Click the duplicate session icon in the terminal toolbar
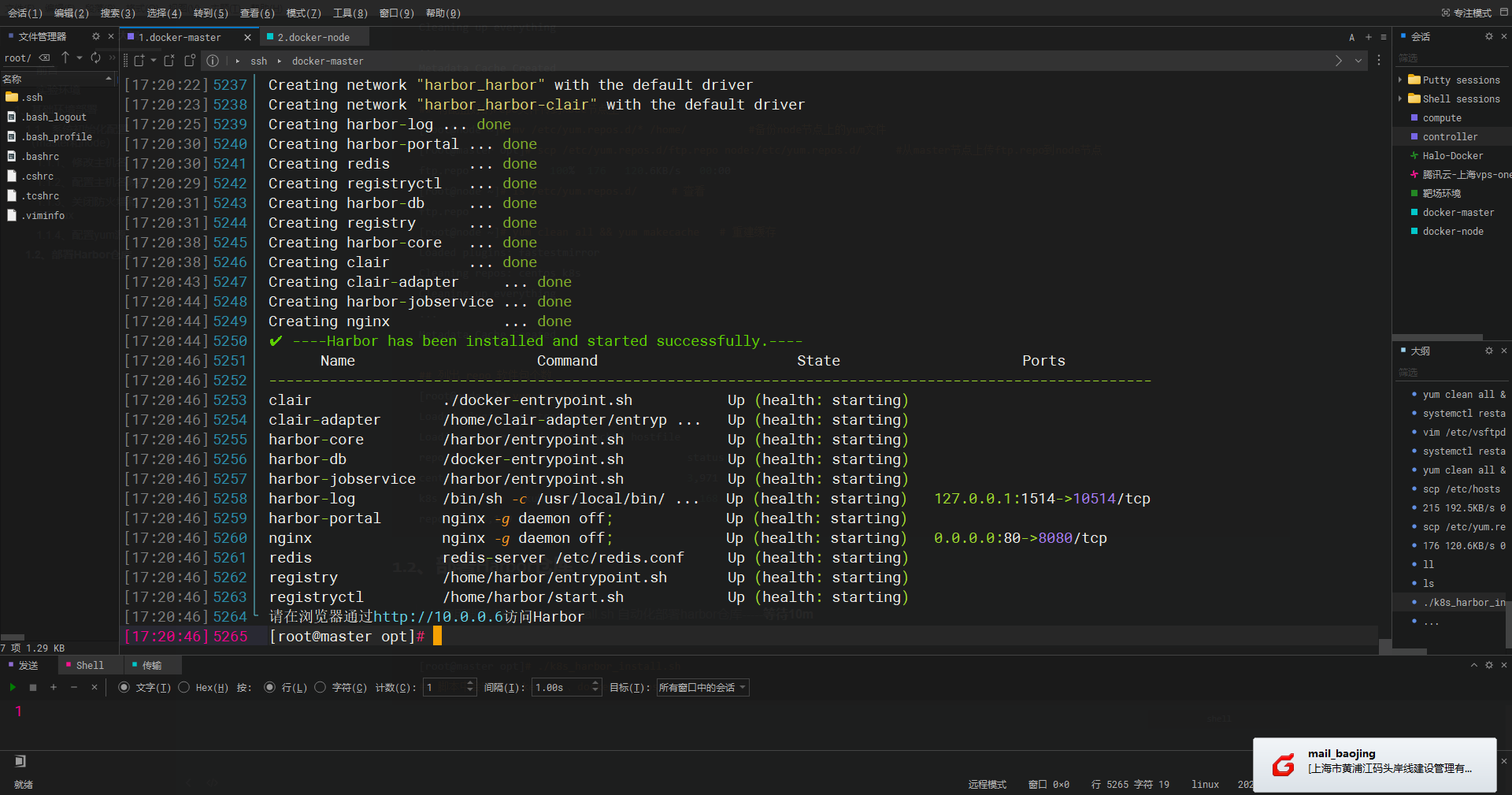Viewport: 1512px width, 795px height. 189,61
